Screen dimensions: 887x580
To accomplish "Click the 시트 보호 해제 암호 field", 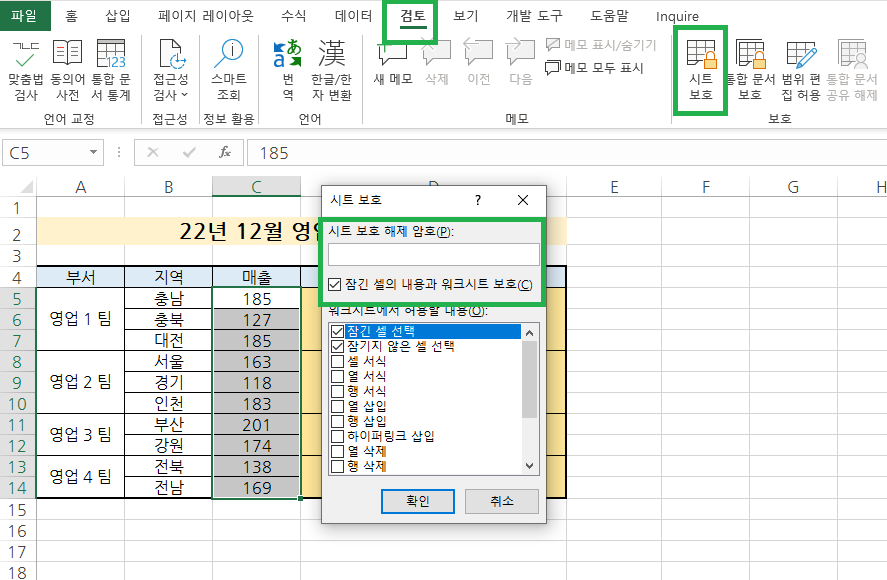I will [x=434, y=255].
